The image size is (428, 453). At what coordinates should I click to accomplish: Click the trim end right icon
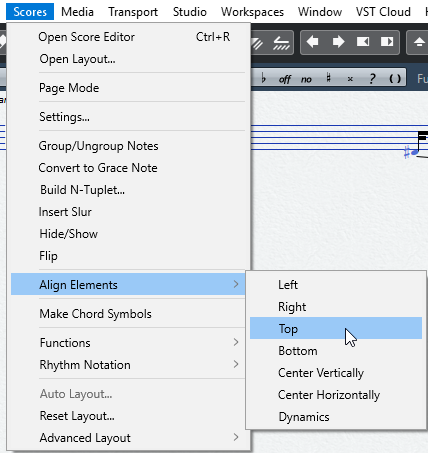click(387, 42)
